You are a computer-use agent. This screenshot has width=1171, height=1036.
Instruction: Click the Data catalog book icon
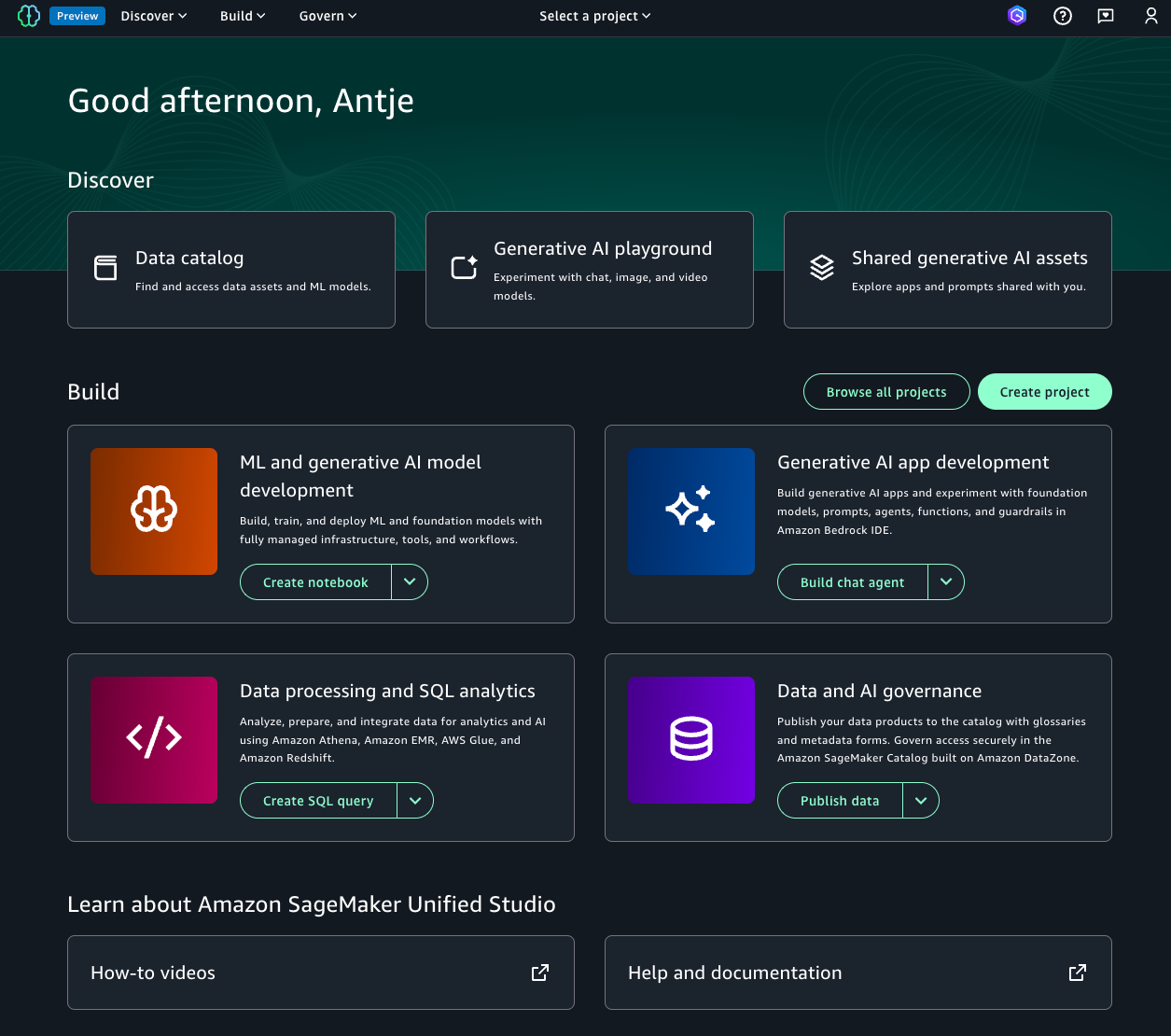tap(106, 268)
